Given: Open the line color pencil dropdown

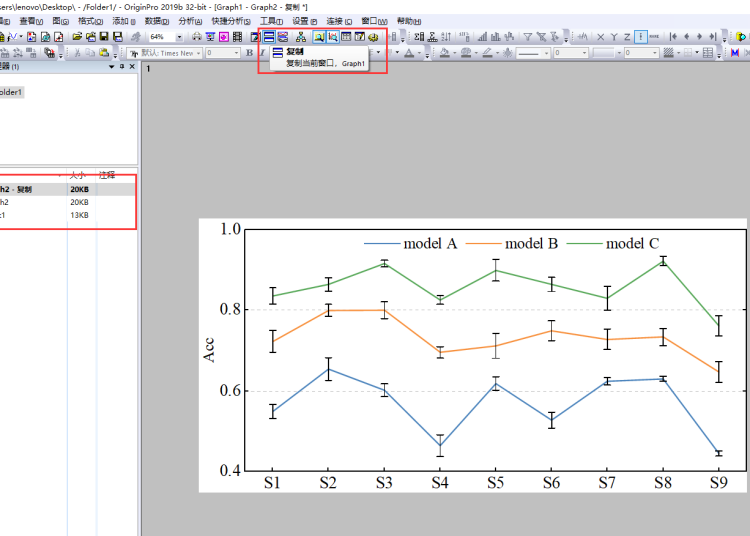Looking at the screenshot, I should click(x=497, y=53).
